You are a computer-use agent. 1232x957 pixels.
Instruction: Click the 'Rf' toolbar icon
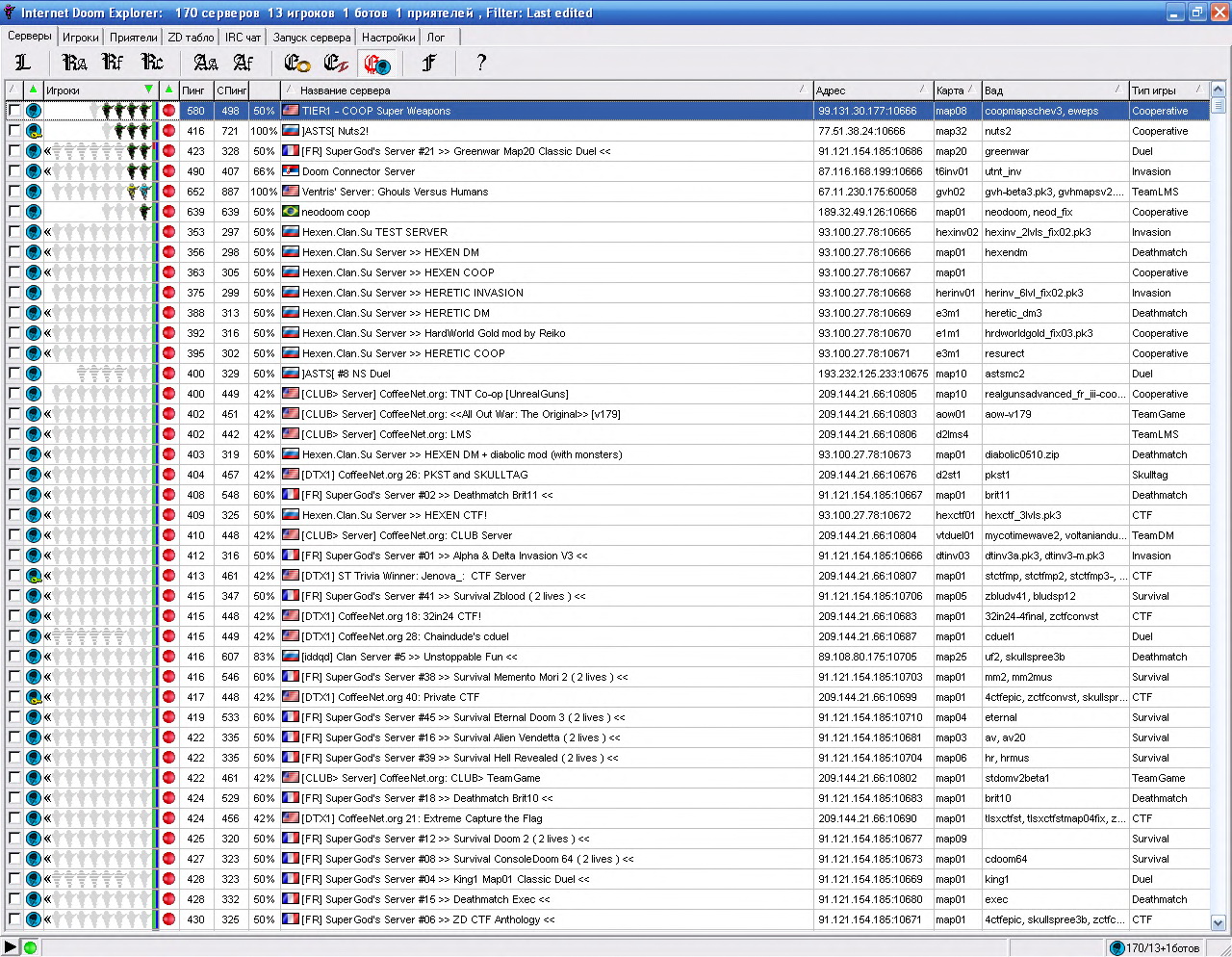[x=113, y=63]
